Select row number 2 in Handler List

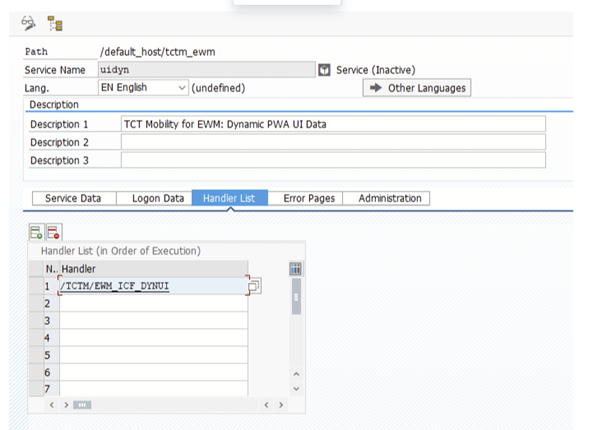(x=47, y=304)
